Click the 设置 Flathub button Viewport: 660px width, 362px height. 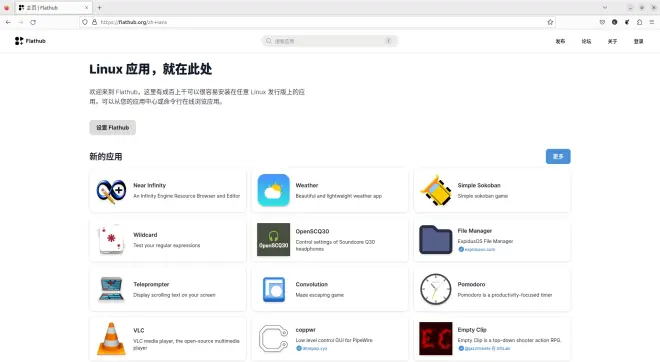tap(112, 128)
